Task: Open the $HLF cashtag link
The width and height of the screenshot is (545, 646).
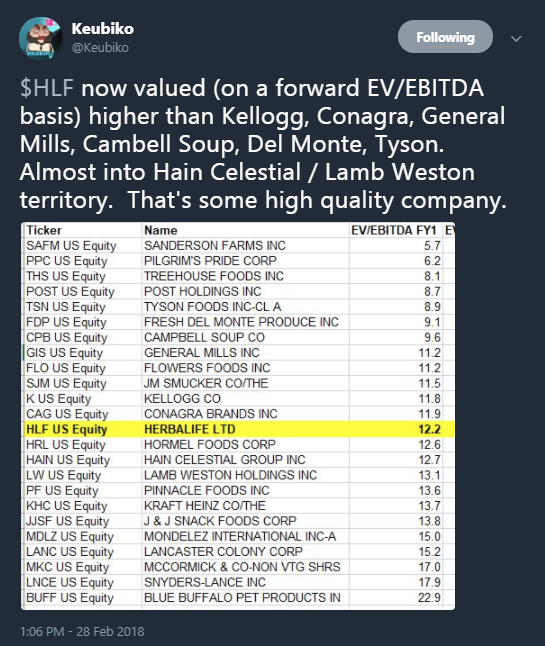Action: [x=47, y=88]
